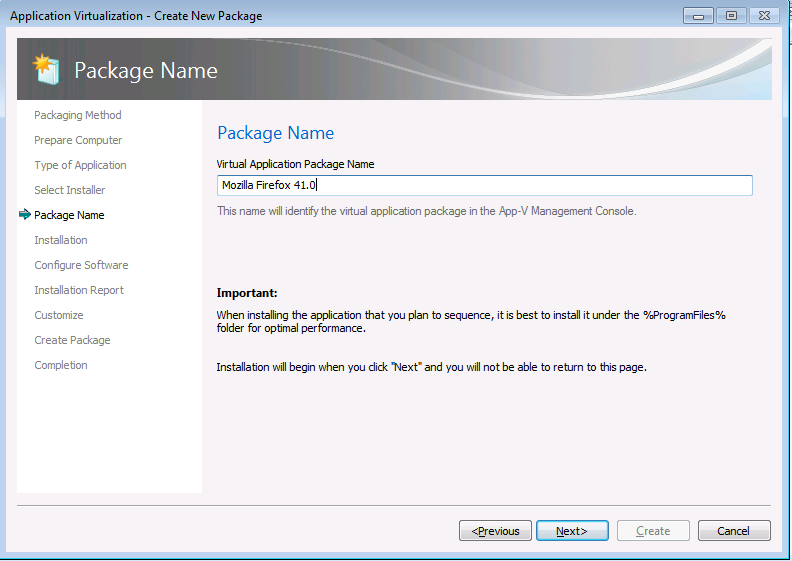Open the Type of Application step
The image size is (792, 561).
(x=80, y=165)
